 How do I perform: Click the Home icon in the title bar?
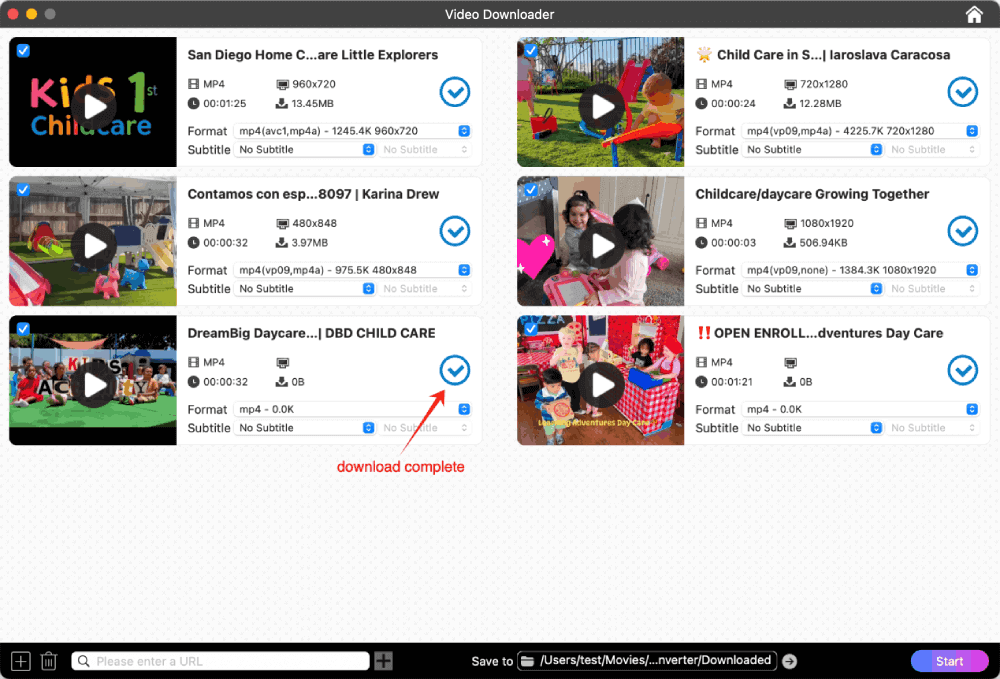coord(974,14)
